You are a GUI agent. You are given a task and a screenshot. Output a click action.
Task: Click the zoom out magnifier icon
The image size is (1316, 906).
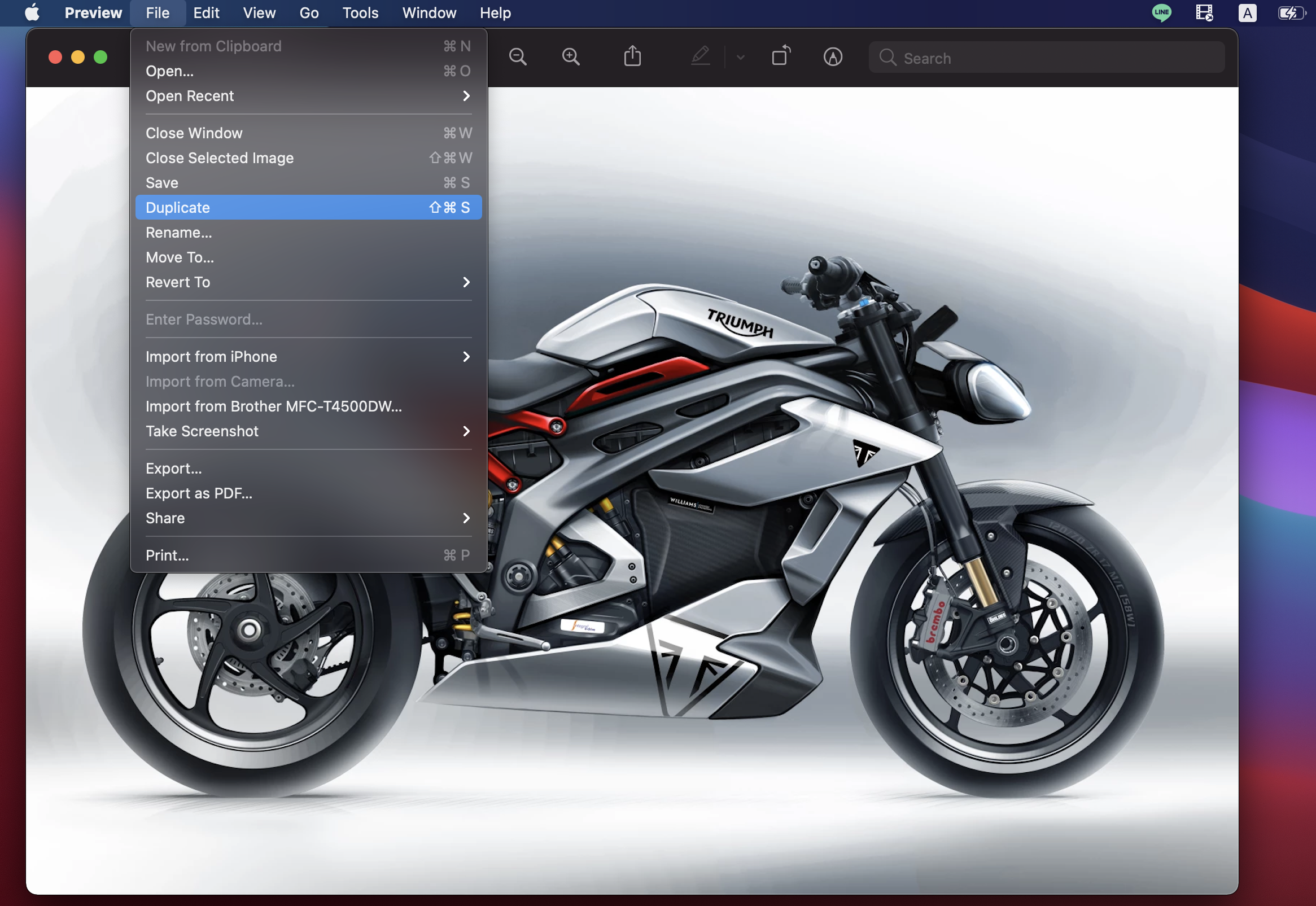(x=517, y=57)
